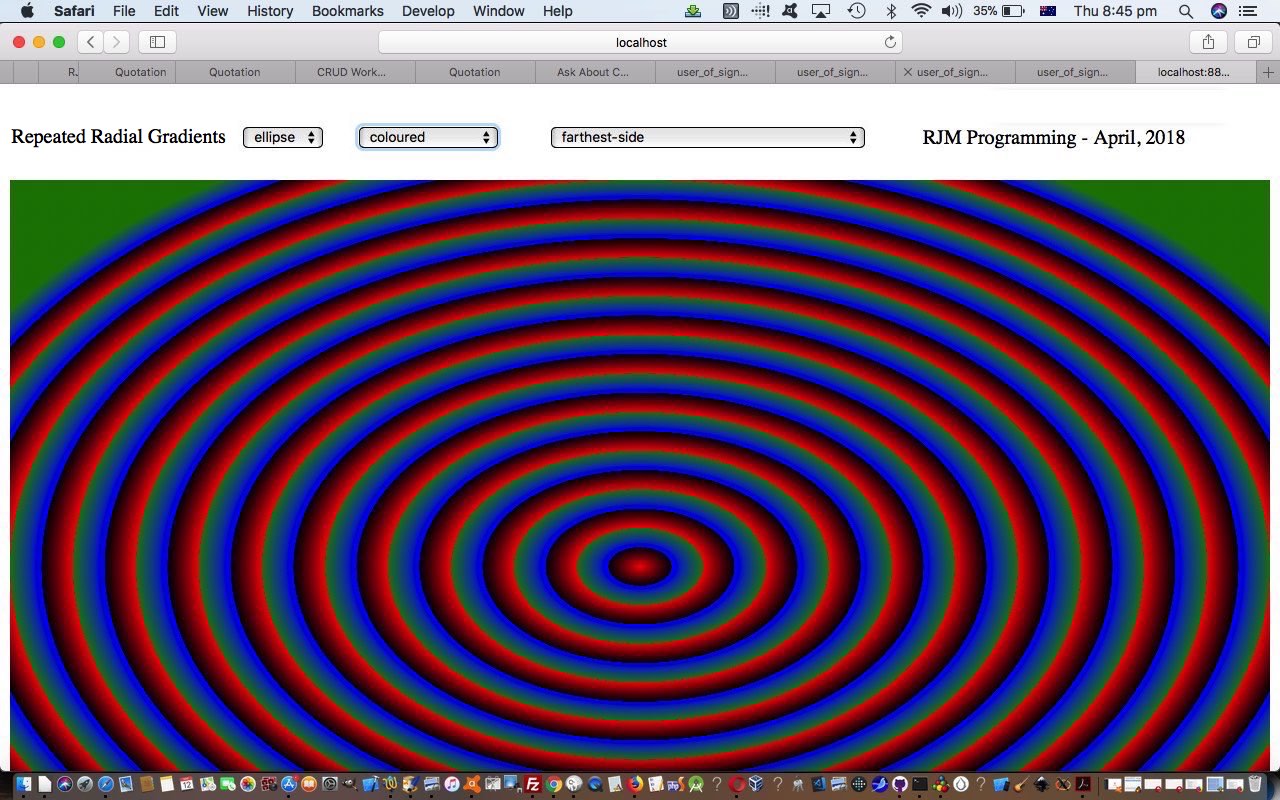Close the user_of_sign tab using its X
Image resolution: width=1280 pixels, height=800 pixels.
tap(907, 72)
